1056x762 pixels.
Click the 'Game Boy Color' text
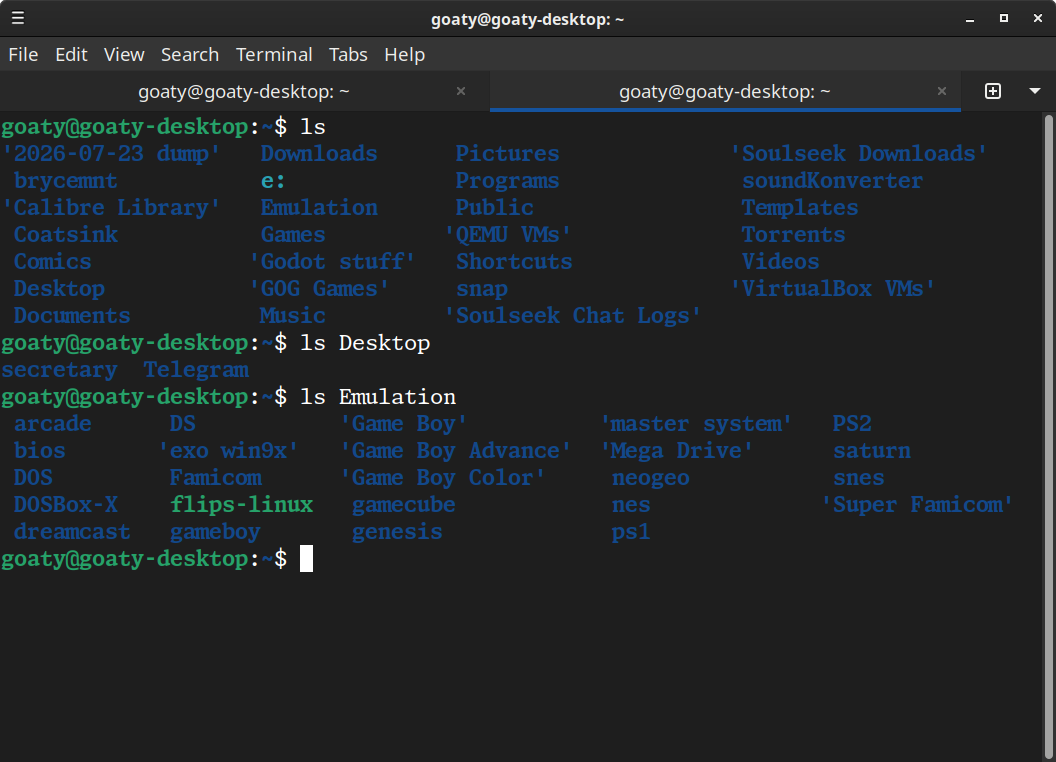442,477
